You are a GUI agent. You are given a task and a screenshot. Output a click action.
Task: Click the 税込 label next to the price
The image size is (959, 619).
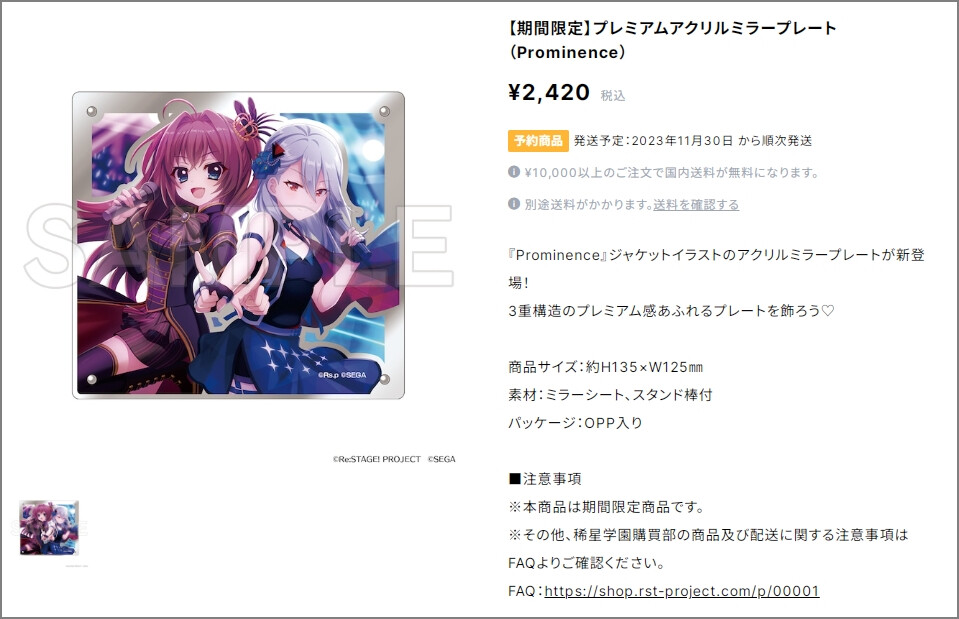tap(613, 95)
